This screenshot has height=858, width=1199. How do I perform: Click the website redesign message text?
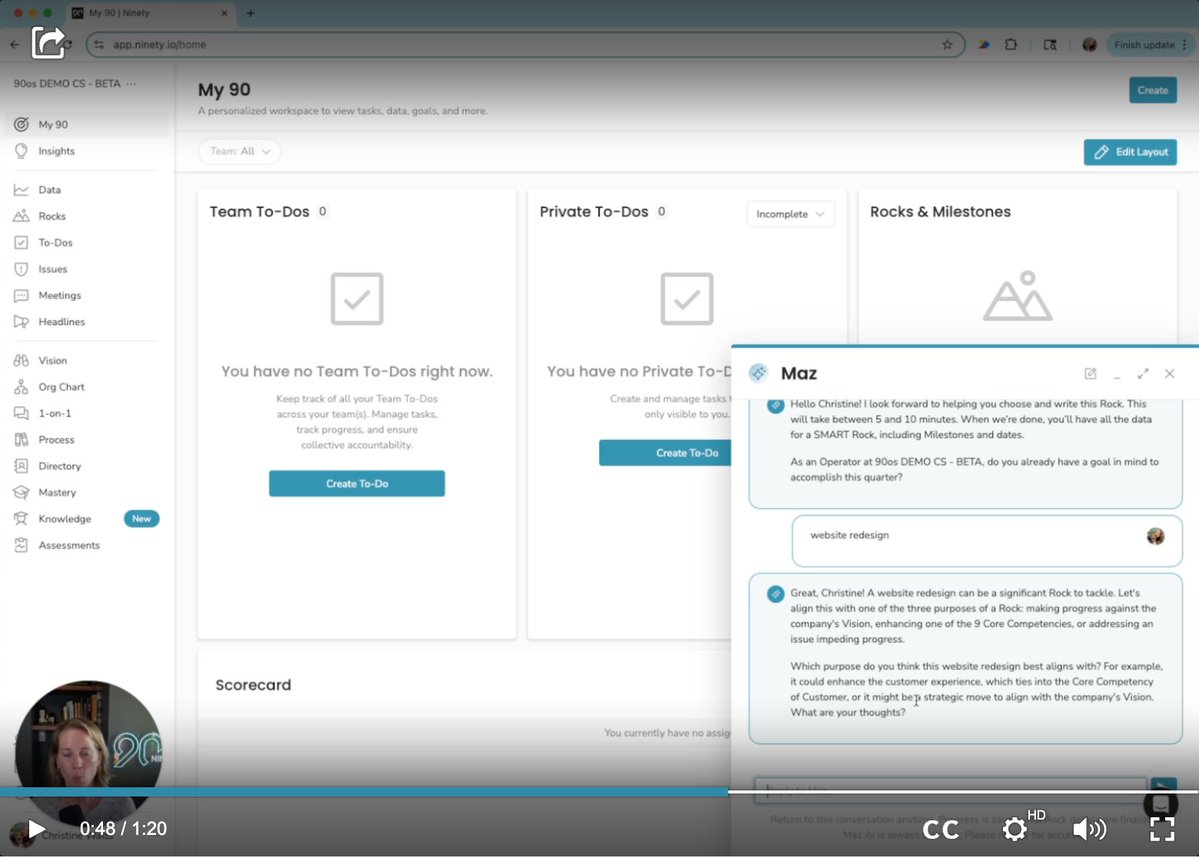point(850,535)
